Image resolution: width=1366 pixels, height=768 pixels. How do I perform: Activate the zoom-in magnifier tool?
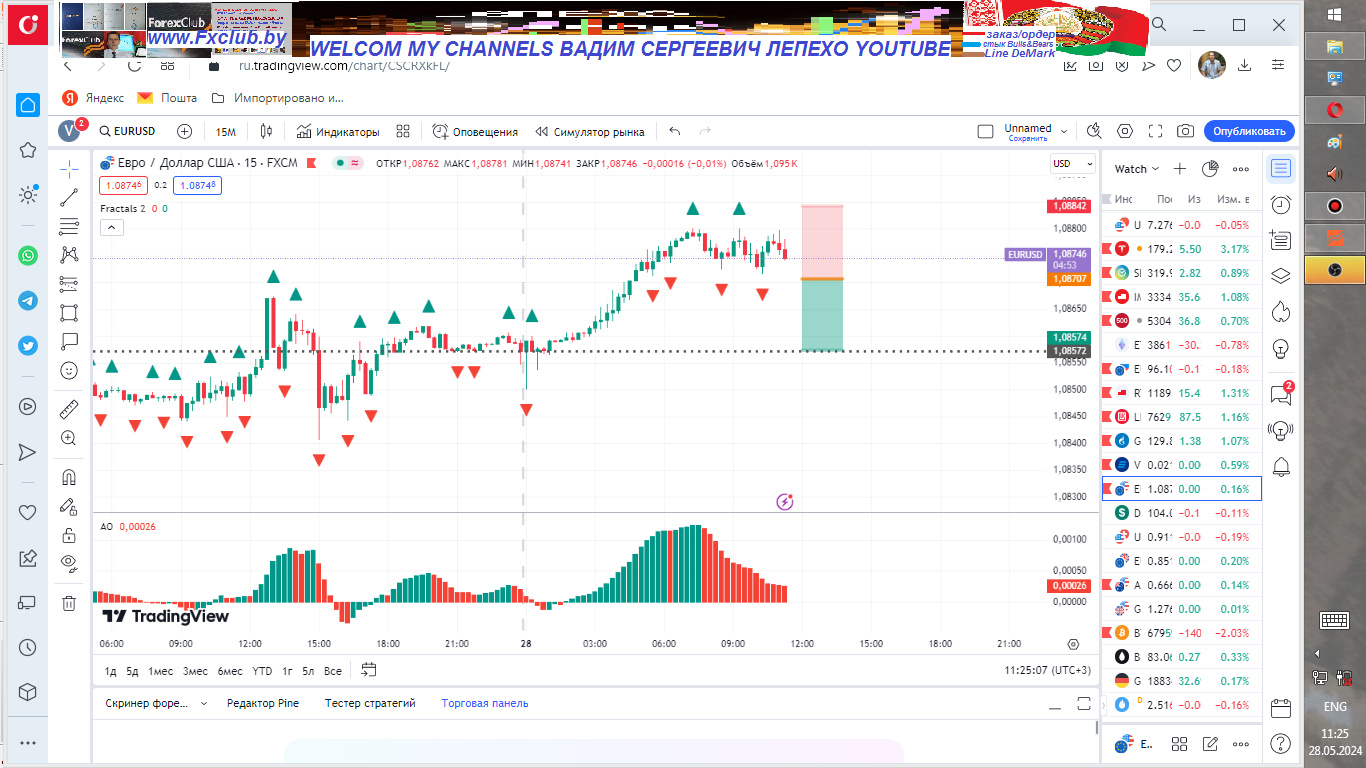pyautogui.click(x=69, y=438)
